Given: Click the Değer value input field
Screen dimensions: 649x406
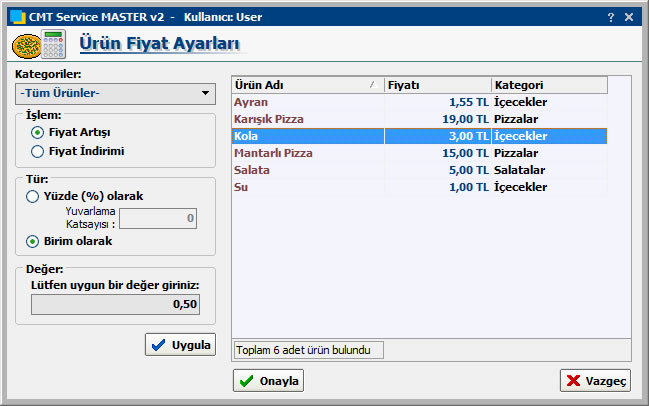Looking at the screenshot, I should [114, 304].
